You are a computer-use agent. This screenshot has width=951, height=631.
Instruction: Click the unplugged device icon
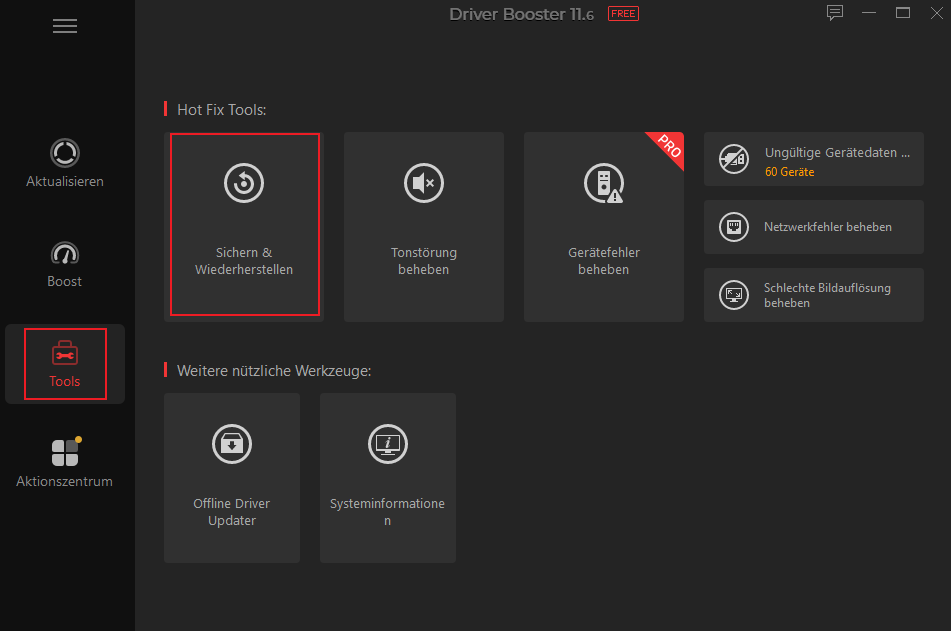tap(734, 159)
